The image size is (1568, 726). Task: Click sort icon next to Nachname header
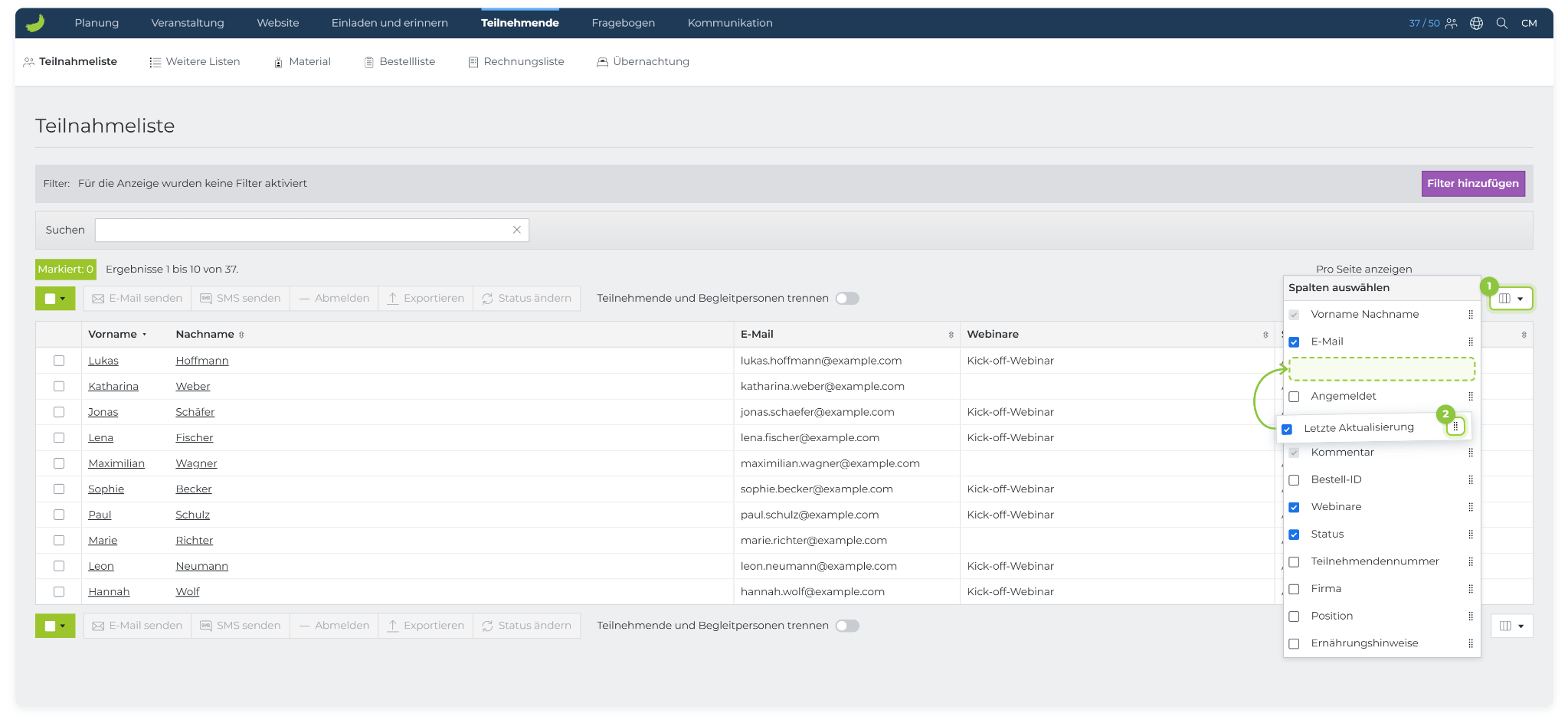click(x=241, y=335)
